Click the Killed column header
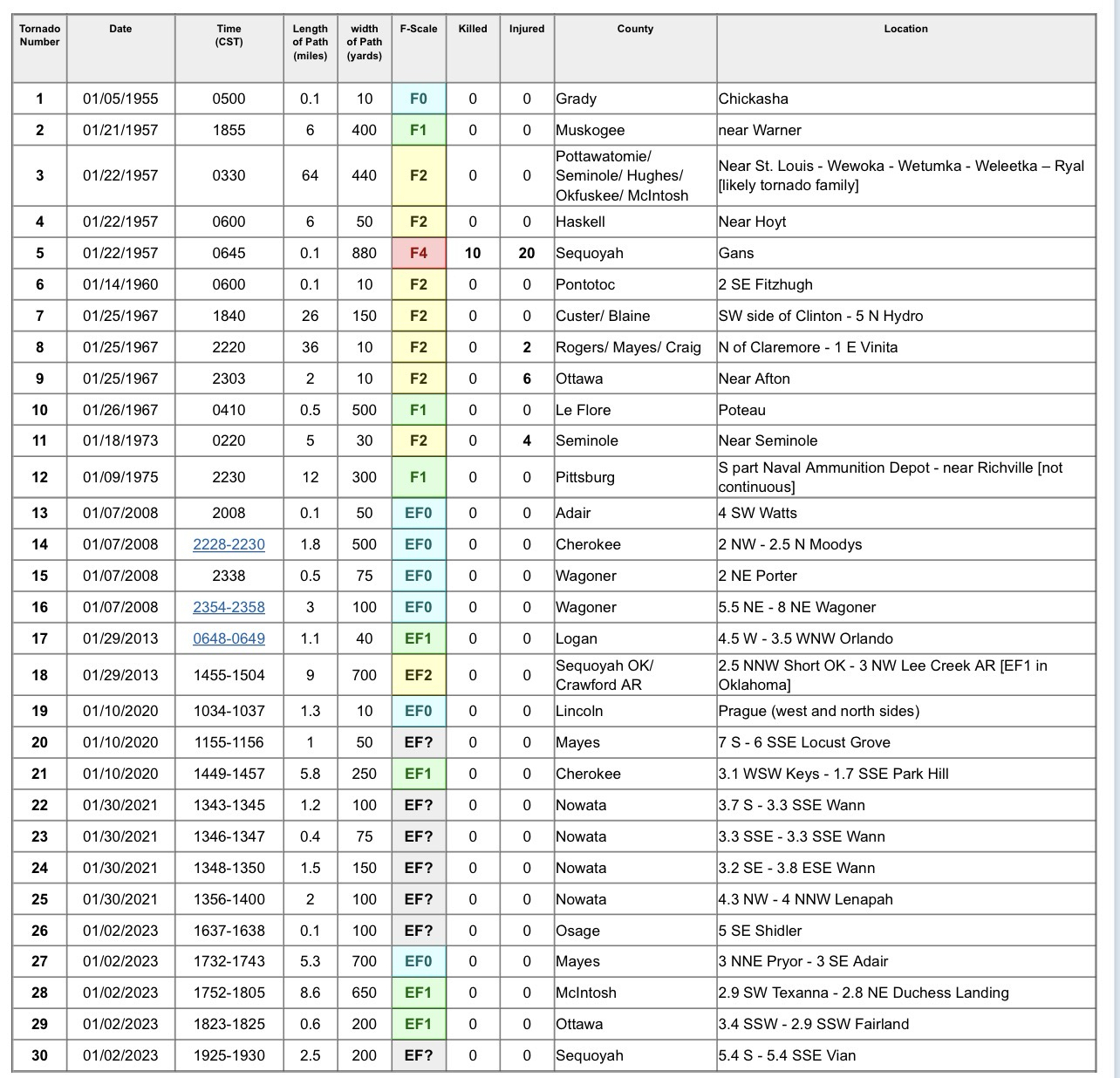The width and height of the screenshot is (1120, 1078). click(473, 29)
